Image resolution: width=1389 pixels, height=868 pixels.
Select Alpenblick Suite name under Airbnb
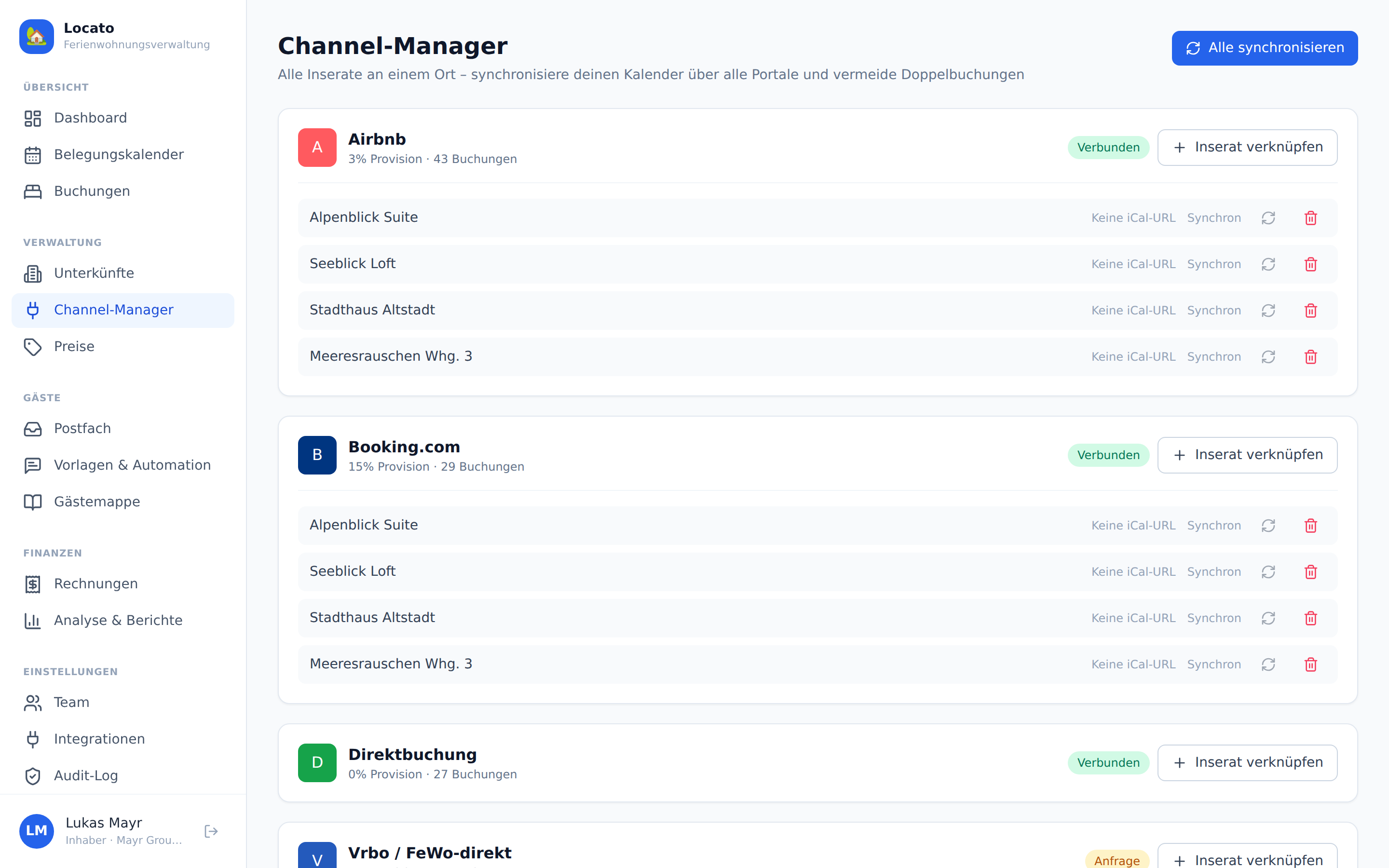click(x=364, y=217)
